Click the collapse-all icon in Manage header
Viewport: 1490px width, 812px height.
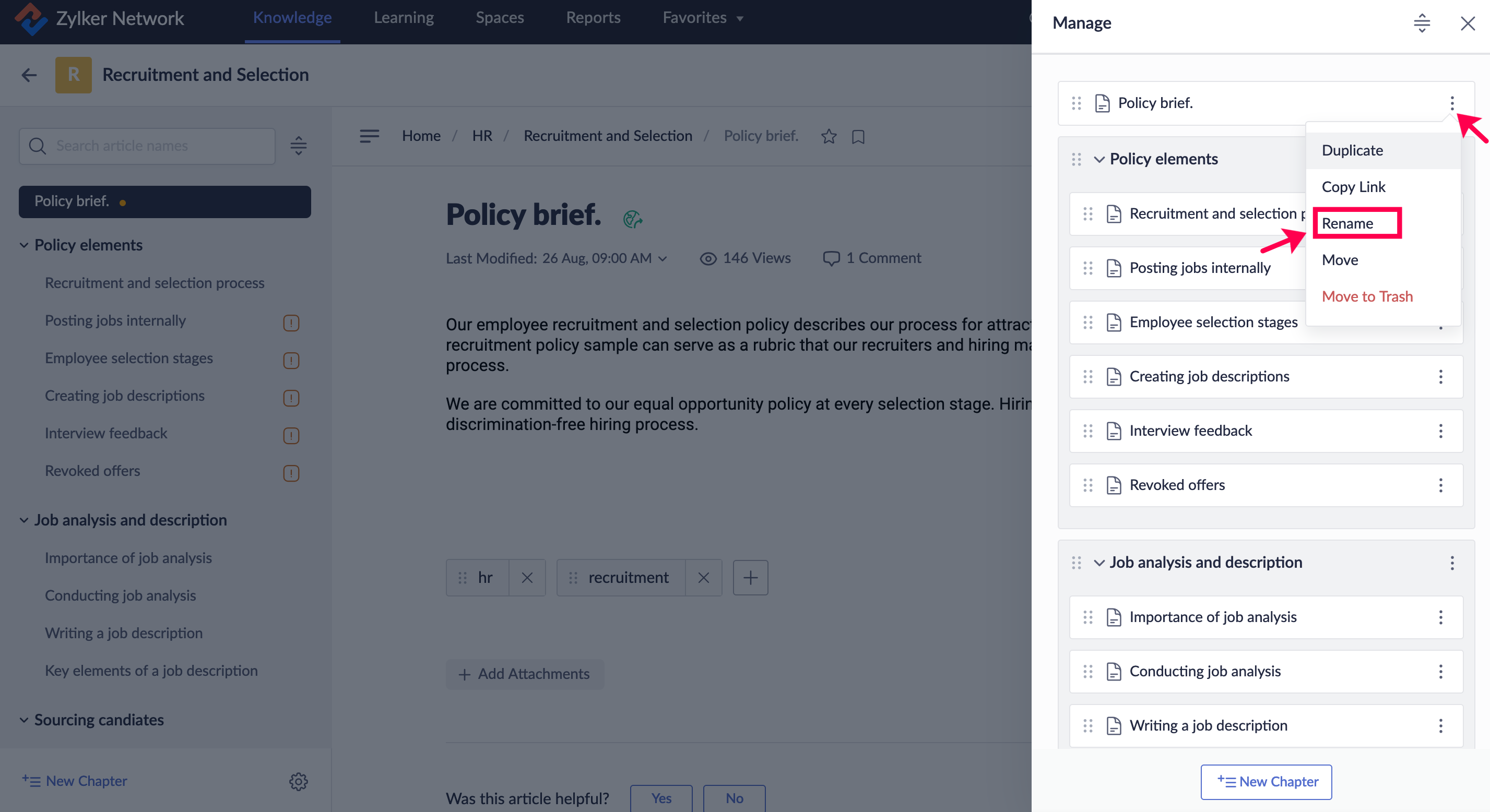[1421, 23]
